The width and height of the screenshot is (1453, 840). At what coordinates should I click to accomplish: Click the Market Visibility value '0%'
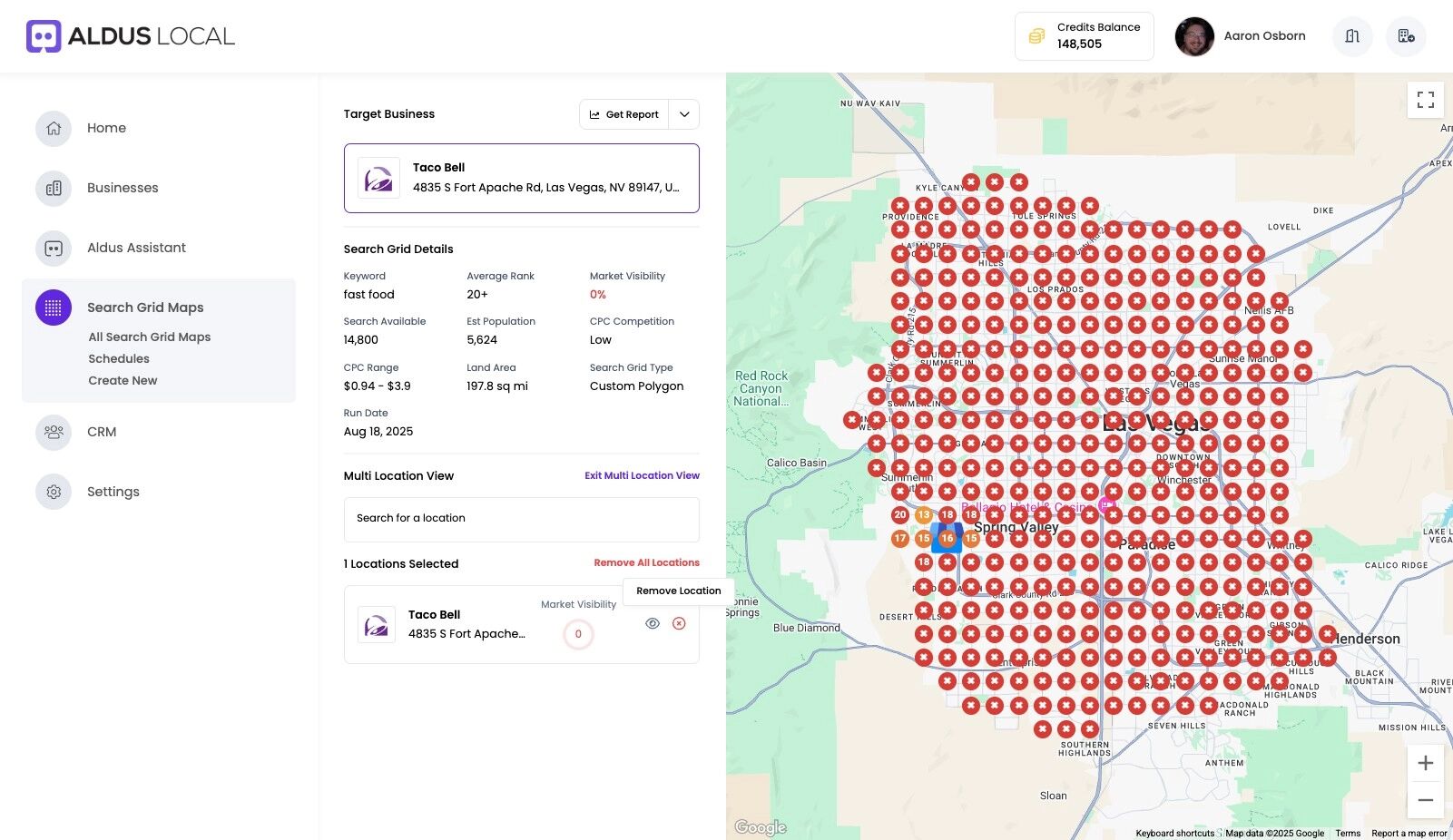(598, 295)
